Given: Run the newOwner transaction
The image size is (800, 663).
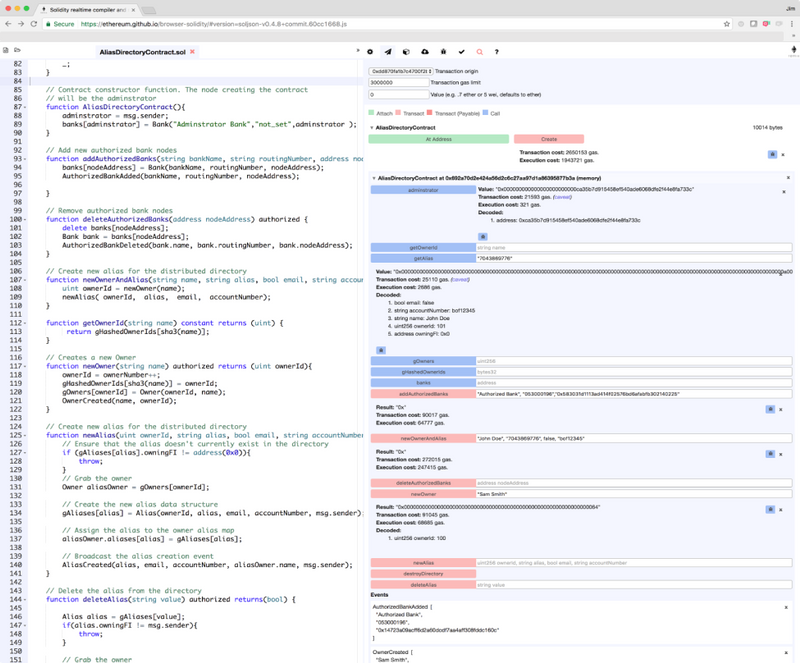Looking at the screenshot, I should pos(423,494).
